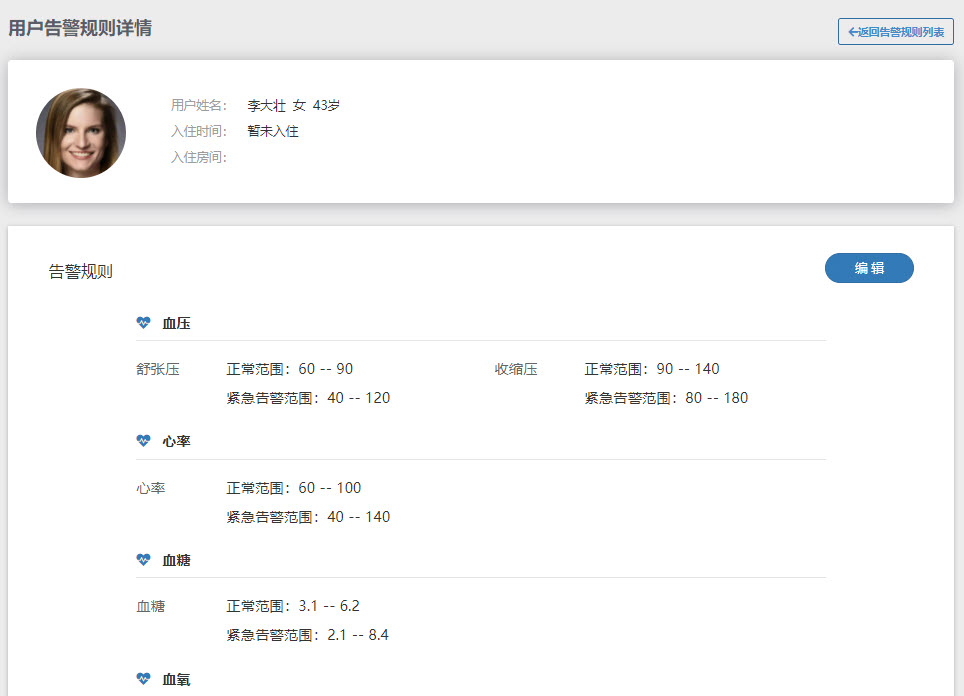Click the 用户告警规则详情 page title
The image size is (964, 696).
[x=80, y=29]
